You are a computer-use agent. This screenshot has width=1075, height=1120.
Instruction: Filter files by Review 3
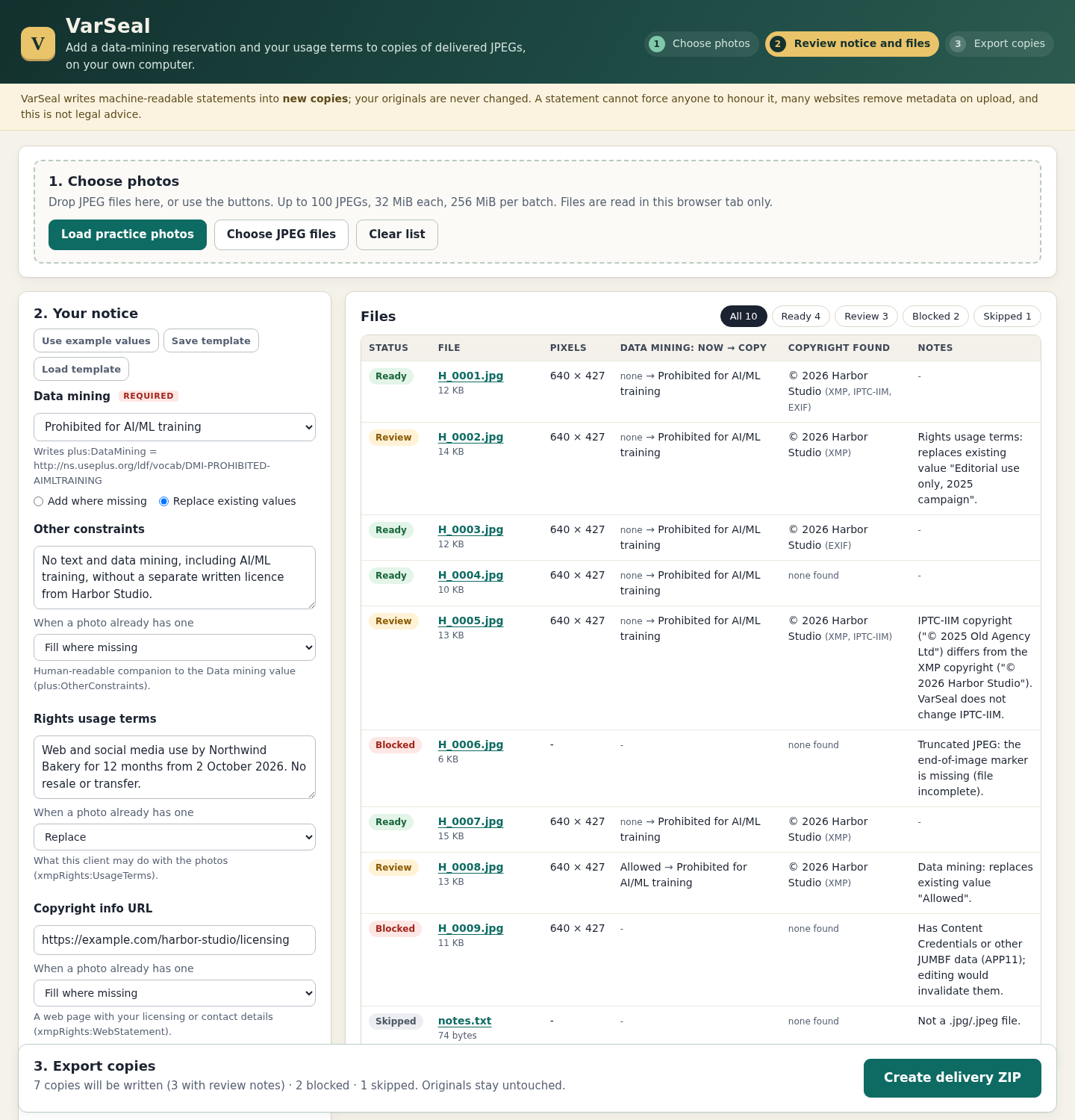[x=866, y=317]
